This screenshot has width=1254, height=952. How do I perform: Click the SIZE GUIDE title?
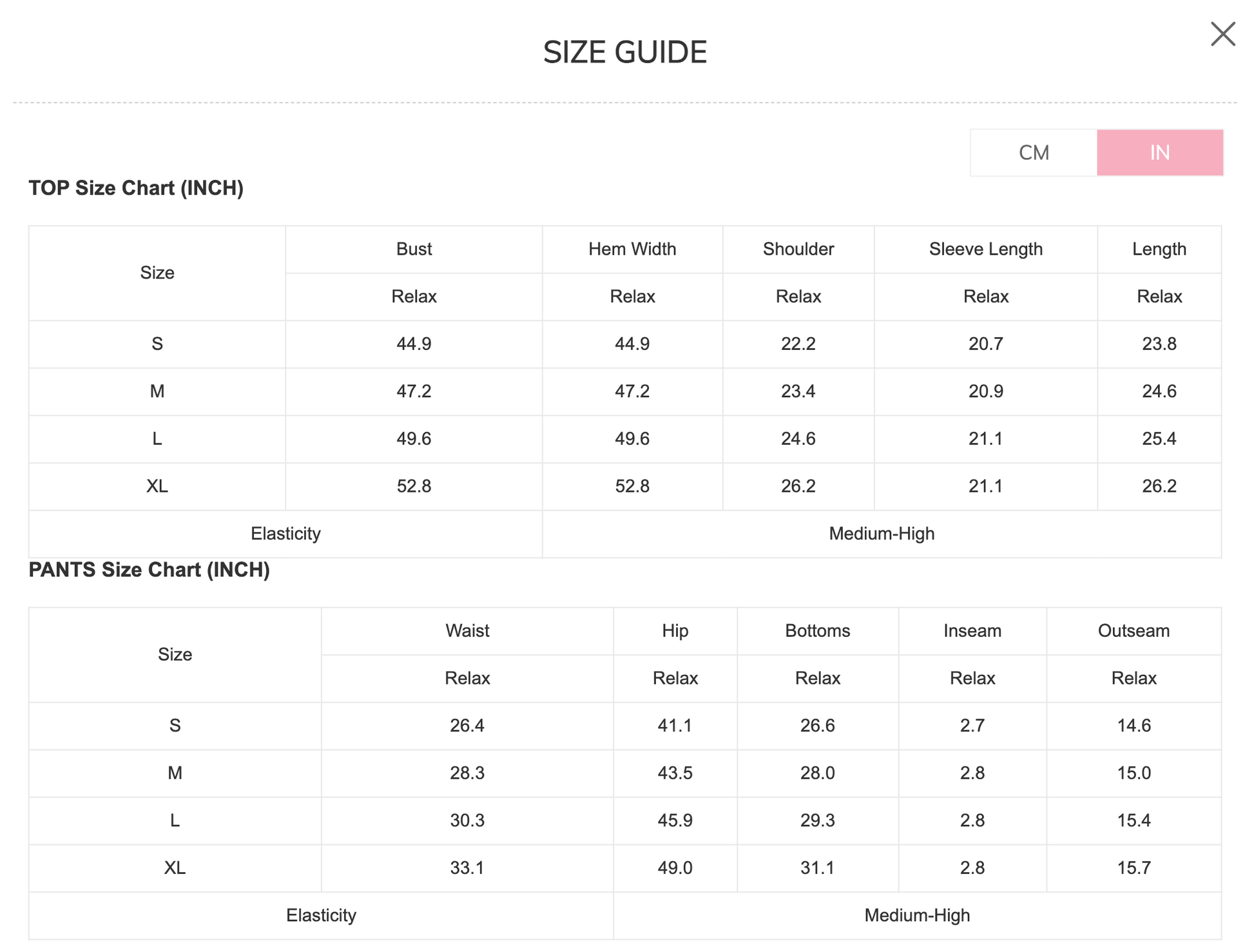pyautogui.click(x=624, y=52)
